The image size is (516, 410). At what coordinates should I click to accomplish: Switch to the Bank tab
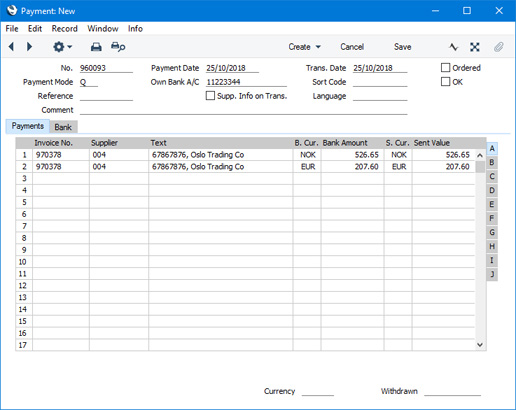click(63, 127)
